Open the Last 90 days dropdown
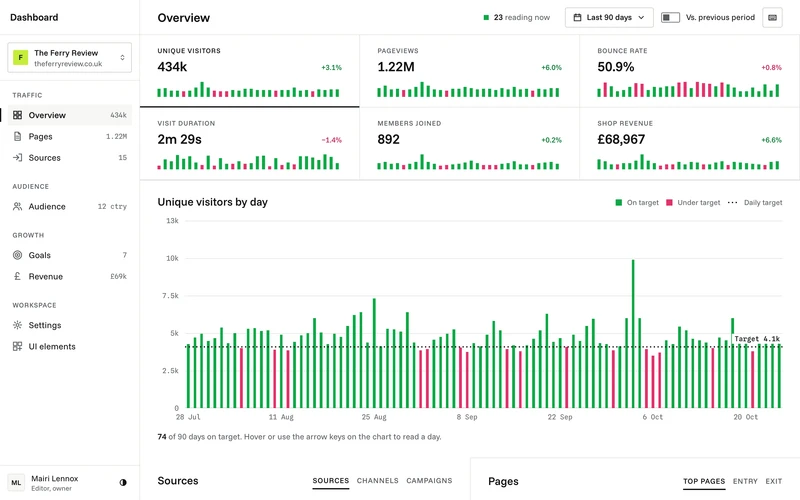The image size is (800, 500). click(609, 17)
